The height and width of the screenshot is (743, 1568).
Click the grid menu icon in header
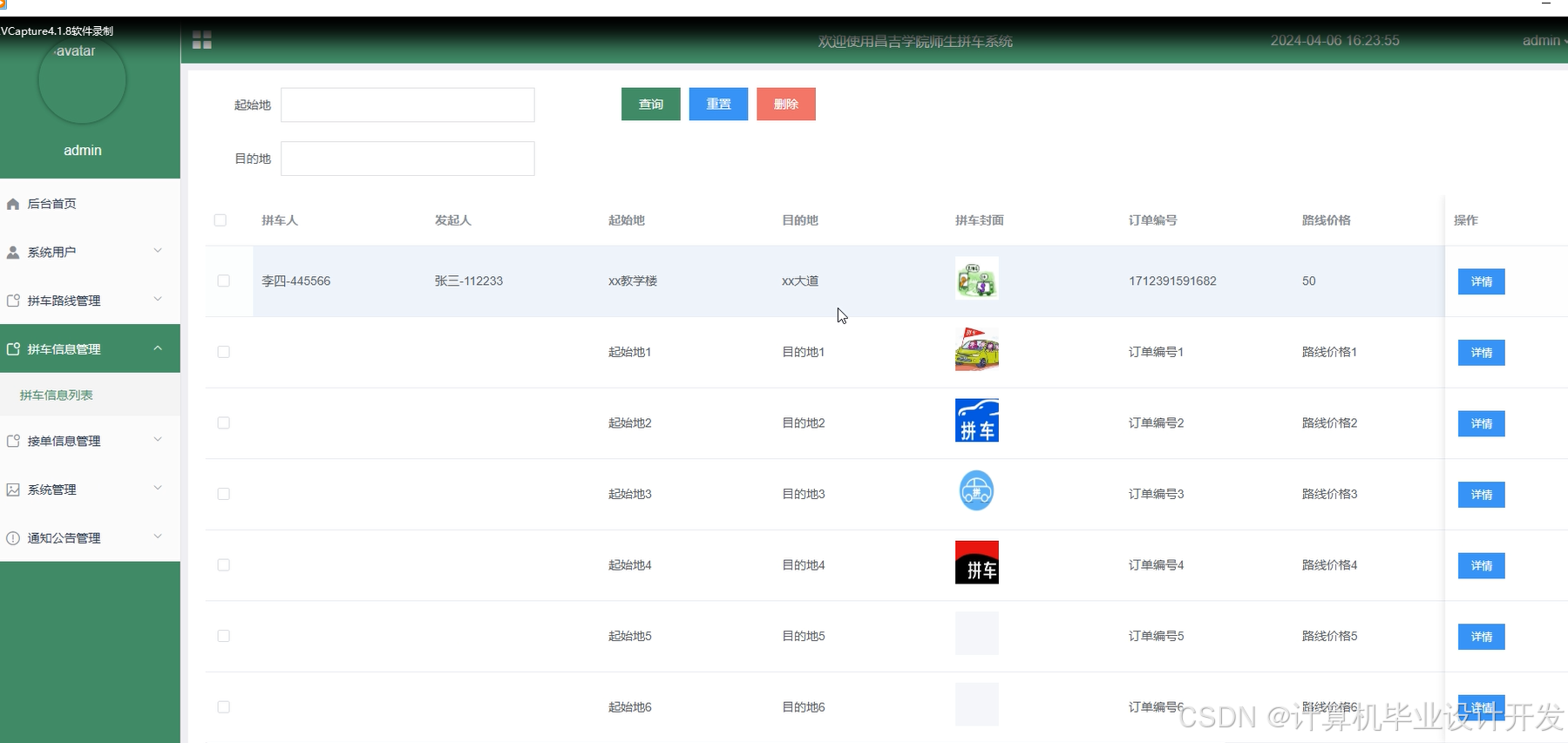[202, 40]
